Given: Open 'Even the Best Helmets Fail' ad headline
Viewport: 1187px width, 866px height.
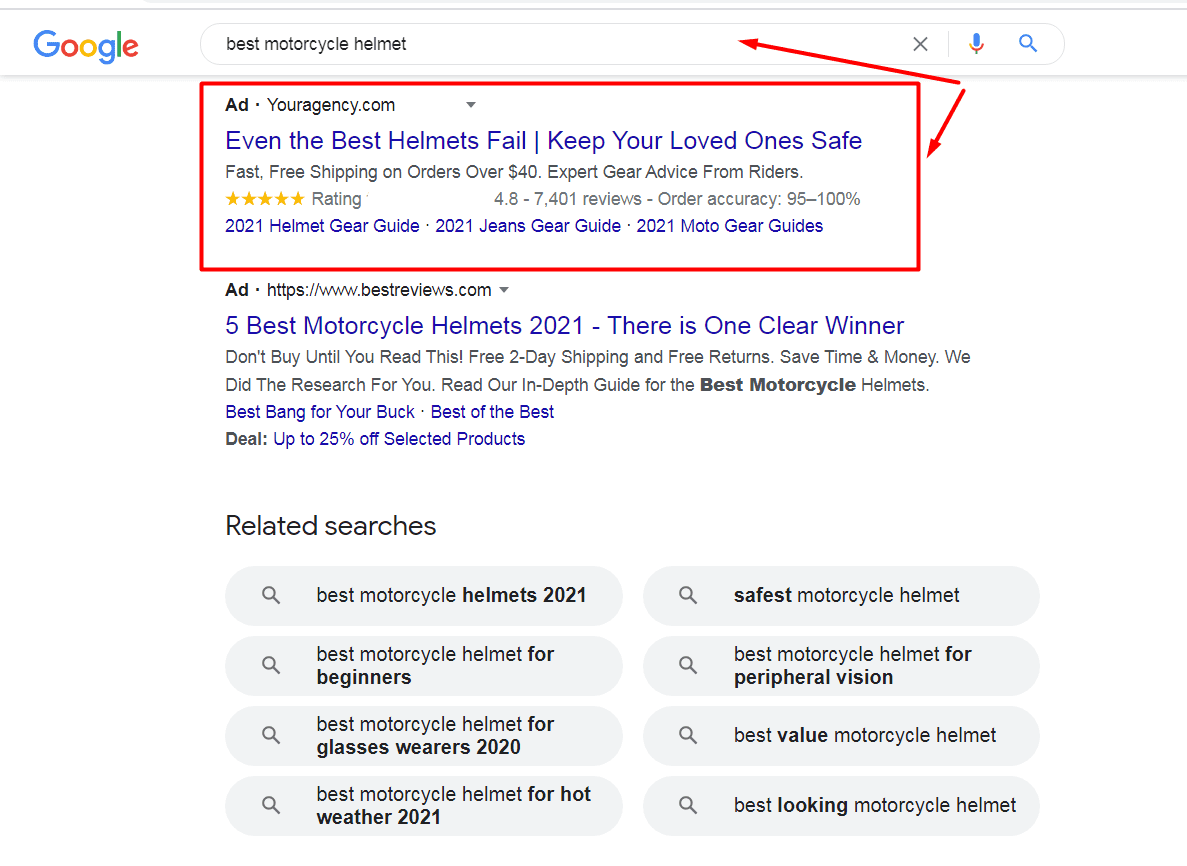Looking at the screenshot, I should click(544, 141).
